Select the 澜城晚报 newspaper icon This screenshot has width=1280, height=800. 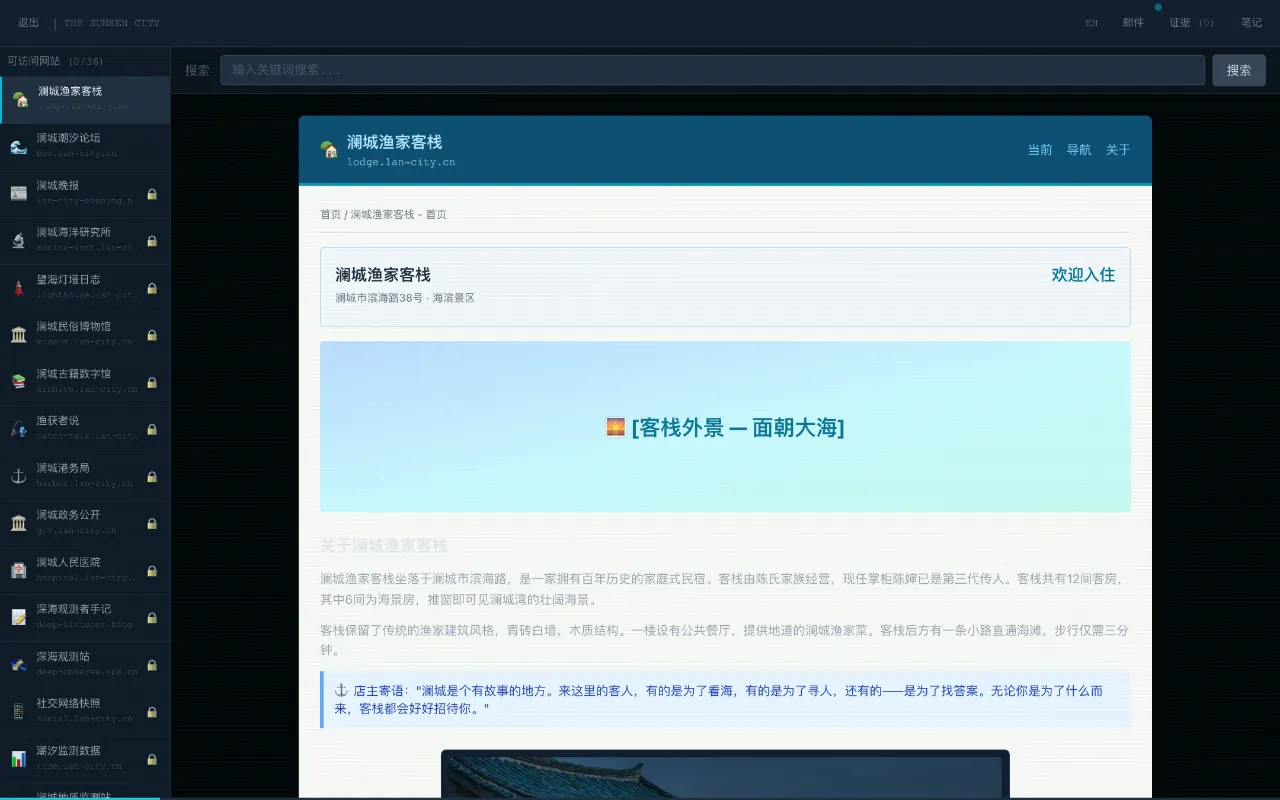[18, 193]
